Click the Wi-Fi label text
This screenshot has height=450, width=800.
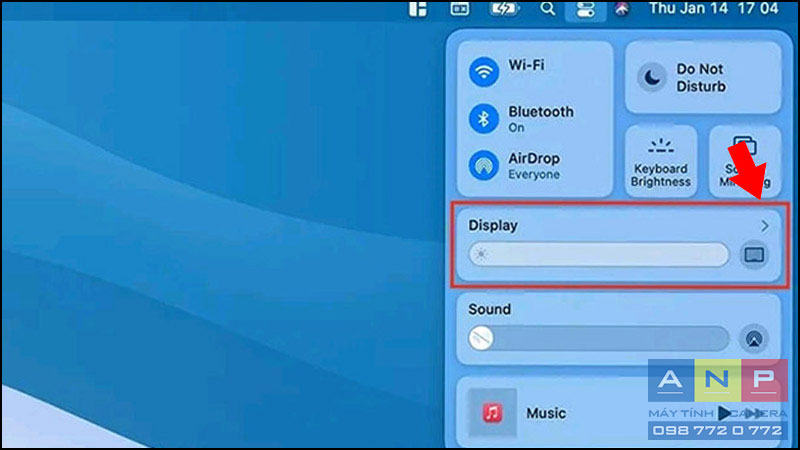(x=526, y=65)
